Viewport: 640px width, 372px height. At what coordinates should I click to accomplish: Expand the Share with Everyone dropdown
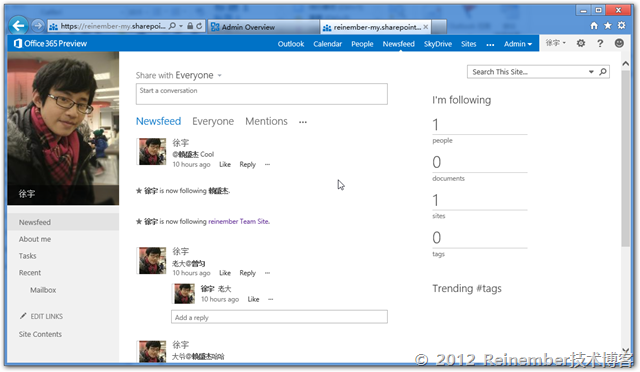220,76
